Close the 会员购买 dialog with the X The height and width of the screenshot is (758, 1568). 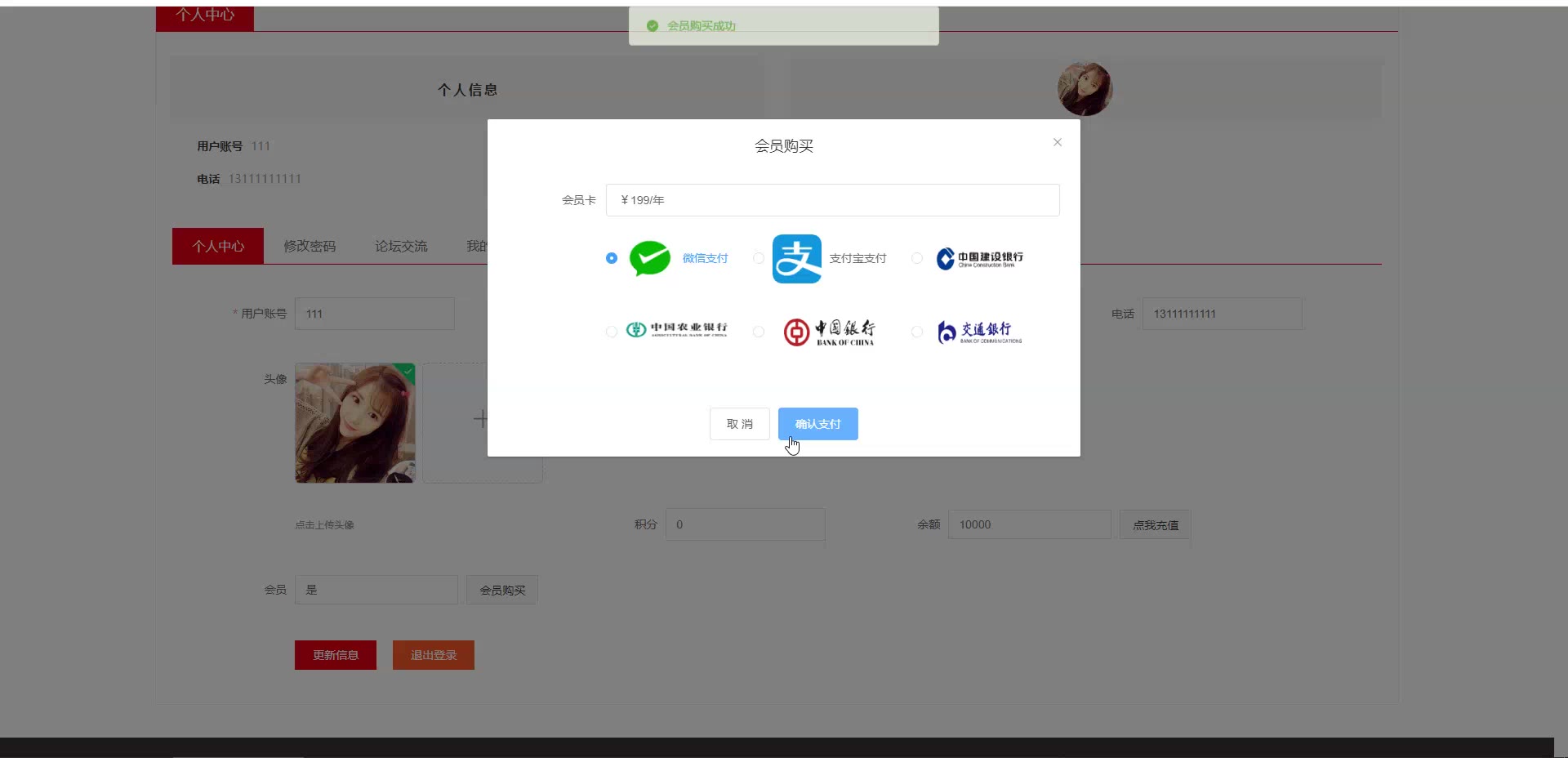click(x=1058, y=142)
